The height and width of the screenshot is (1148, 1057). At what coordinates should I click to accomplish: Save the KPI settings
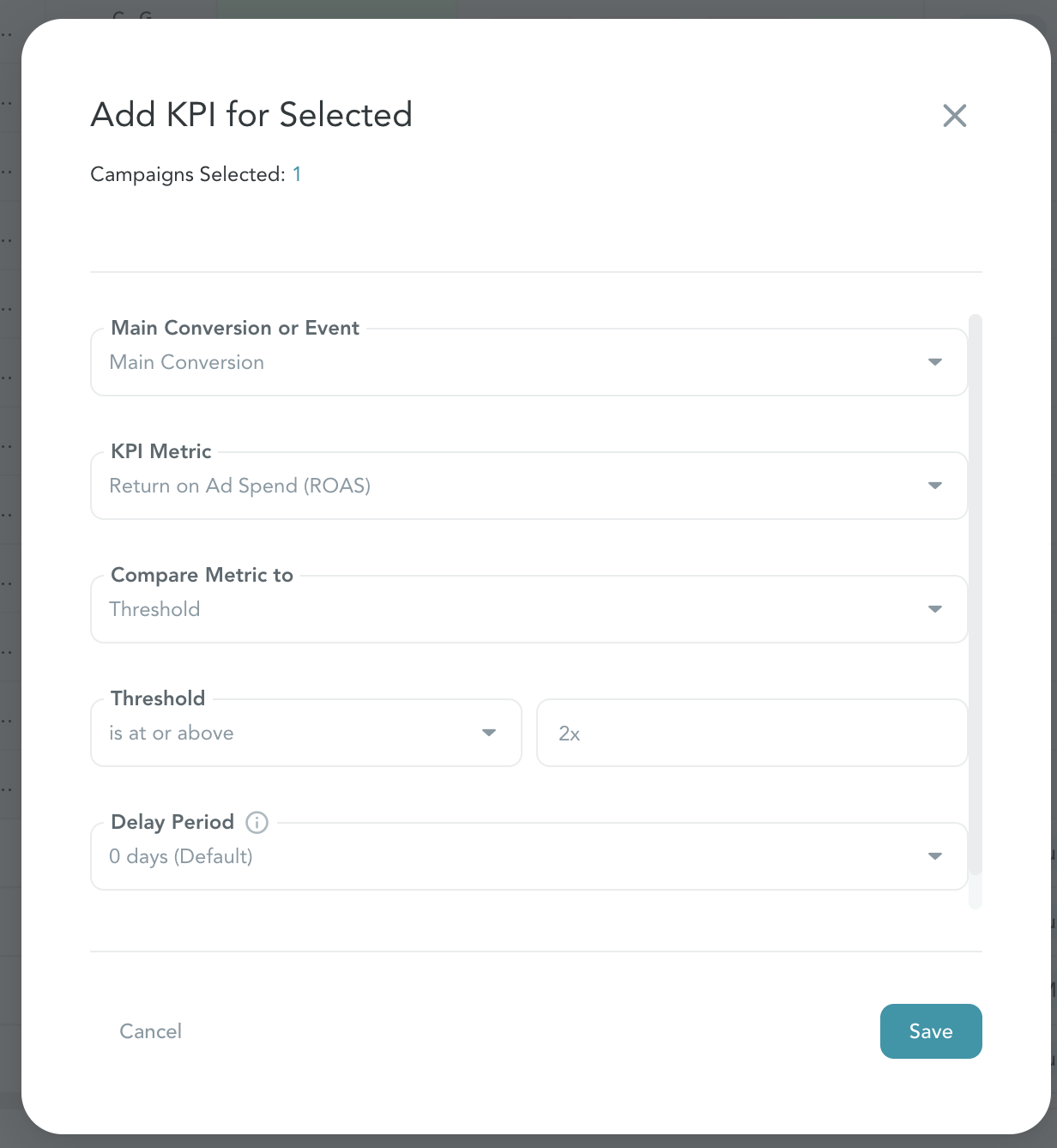(x=931, y=1031)
